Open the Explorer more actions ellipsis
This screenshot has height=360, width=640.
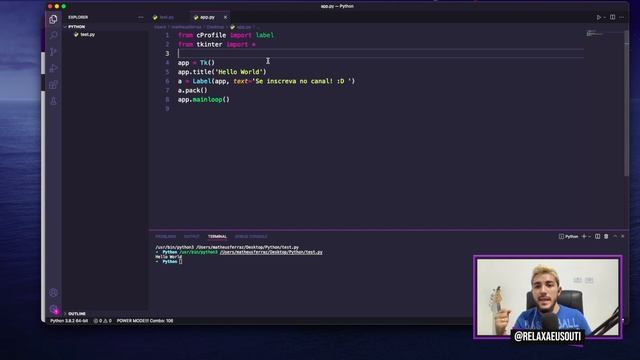(x=141, y=17)
